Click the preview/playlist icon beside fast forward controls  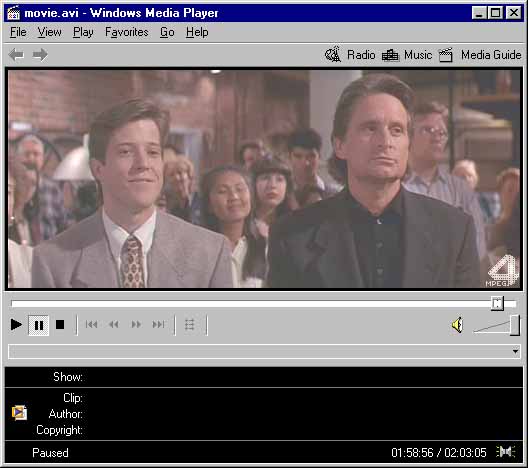[190, 325]
